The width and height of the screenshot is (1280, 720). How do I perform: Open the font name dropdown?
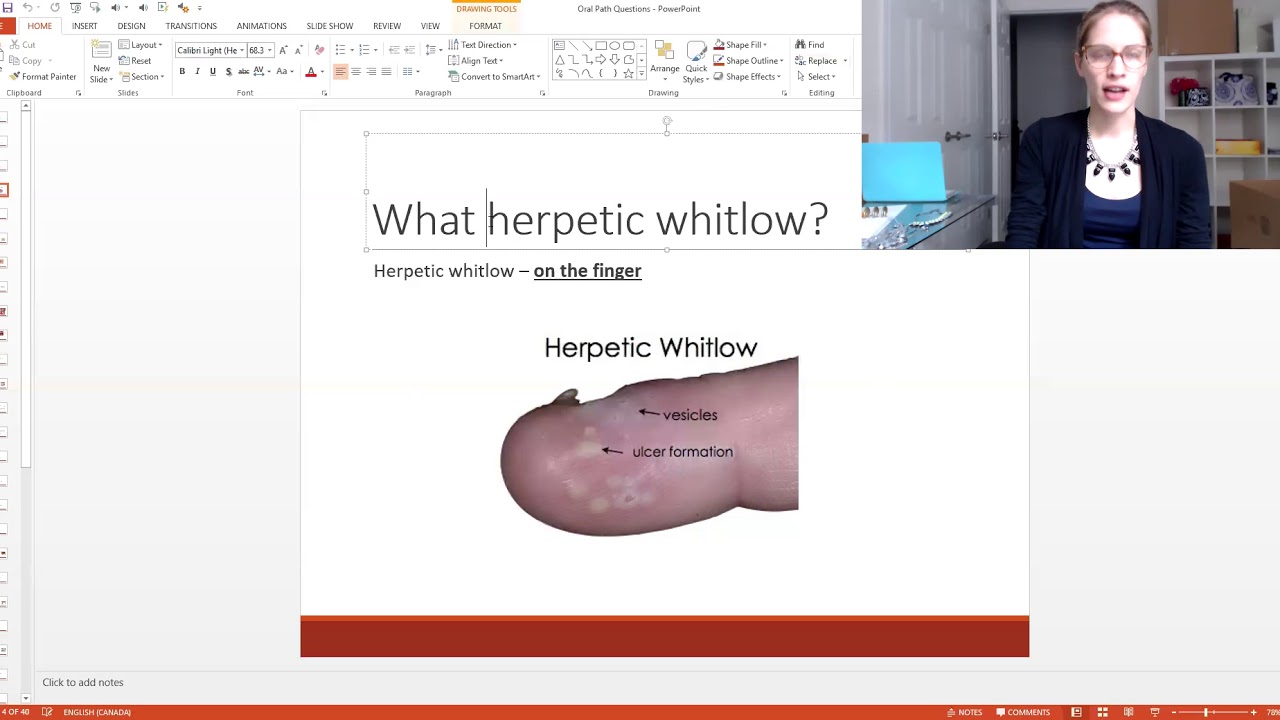(x=241, y=50)
